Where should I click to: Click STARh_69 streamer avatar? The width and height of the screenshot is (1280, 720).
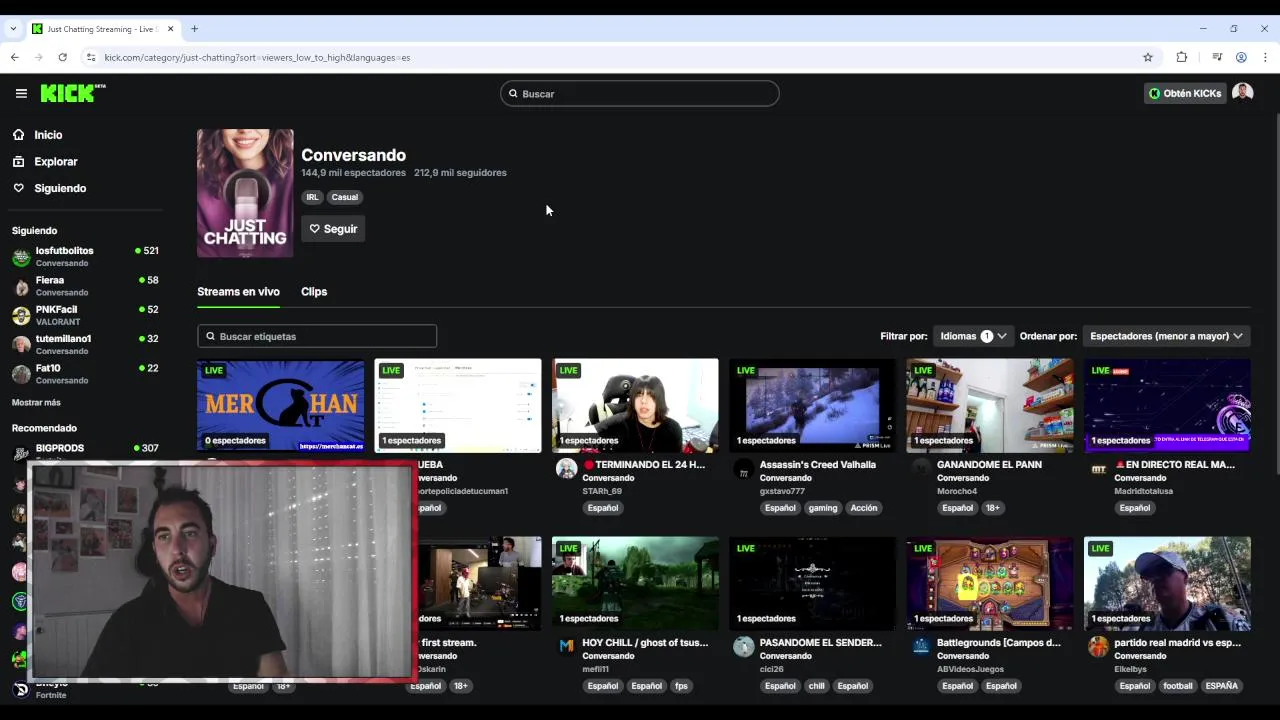[566, 469]
